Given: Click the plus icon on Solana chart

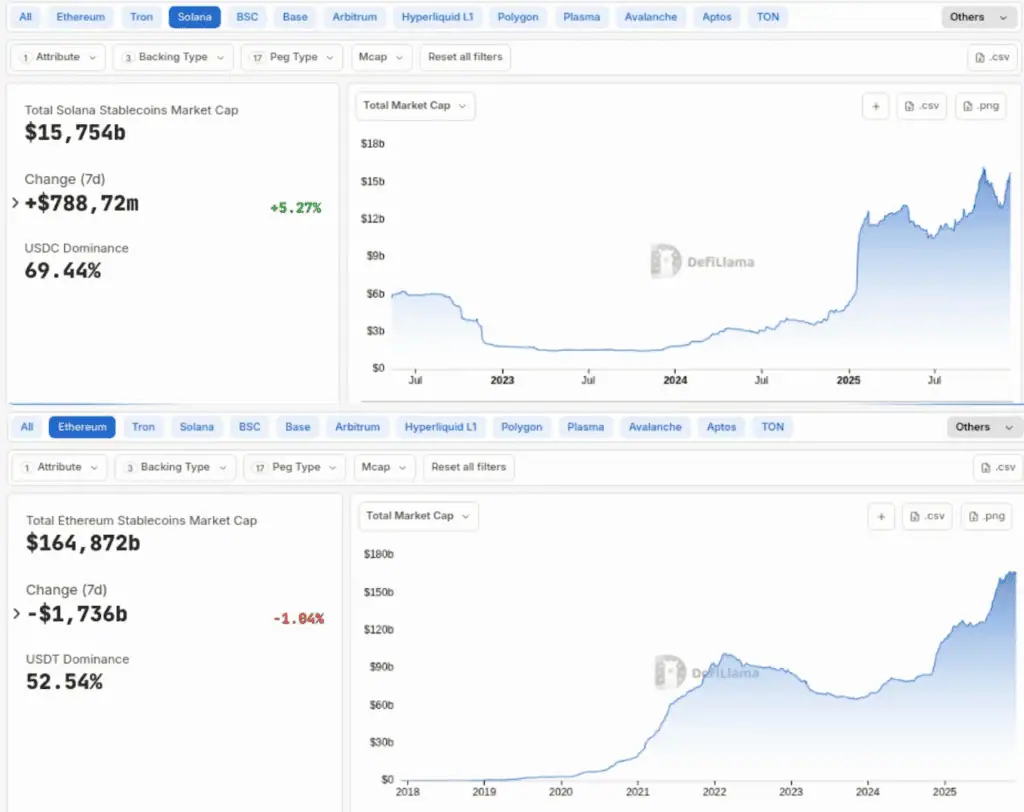Looking at the screenshot, I should [x=875, y=106].
